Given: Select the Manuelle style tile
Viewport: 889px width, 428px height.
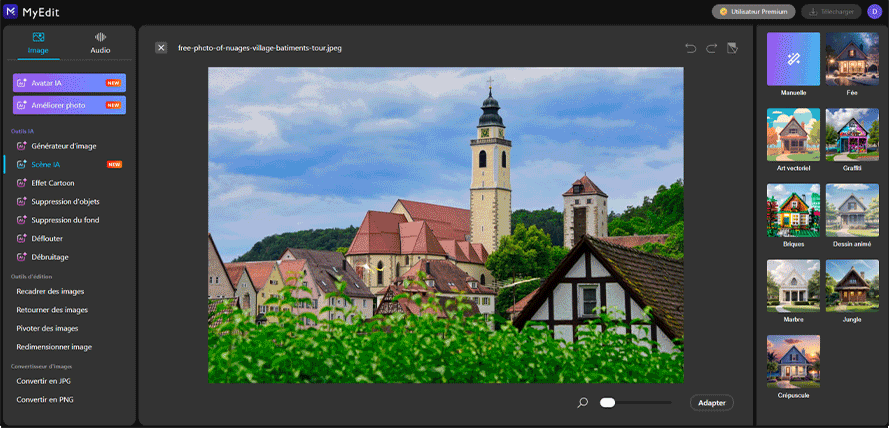Looking at the screenshot, I should (793, 59).
